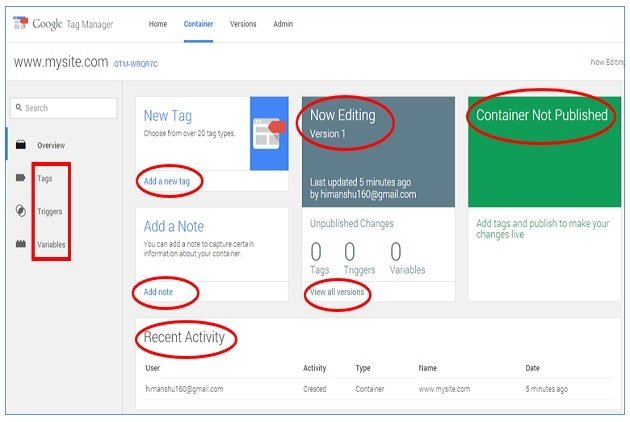Viewport: 630px width, 422px height.
Task: Click the New Tag card illustration
Action: pyautogui.click(x=269, y=133)
